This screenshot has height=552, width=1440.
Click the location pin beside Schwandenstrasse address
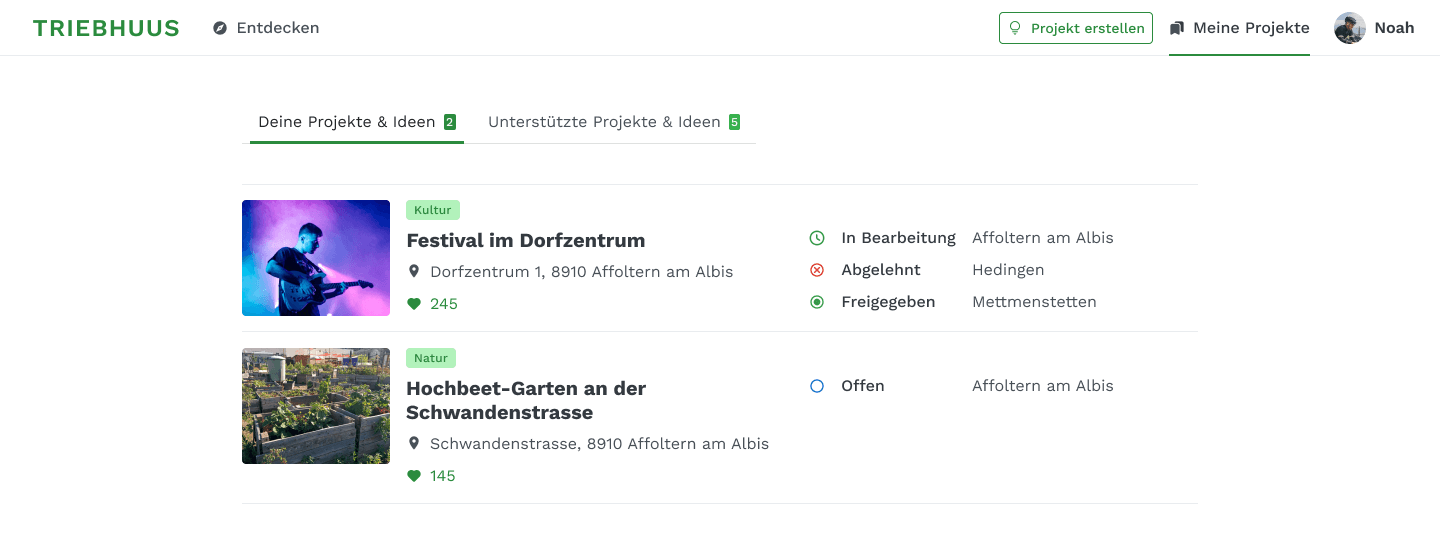(x=414, y=444)
